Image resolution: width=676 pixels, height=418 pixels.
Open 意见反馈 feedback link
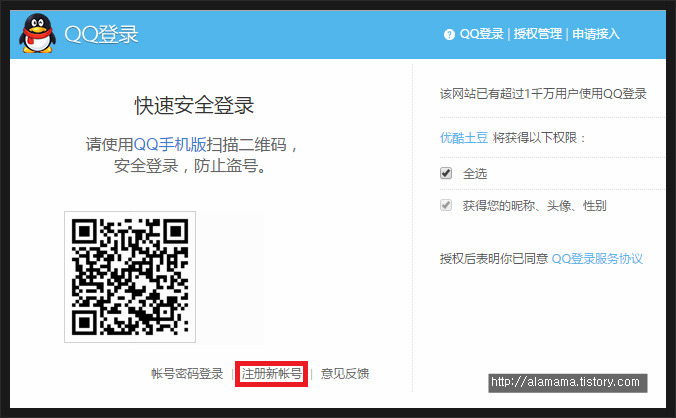coord(345,374)
